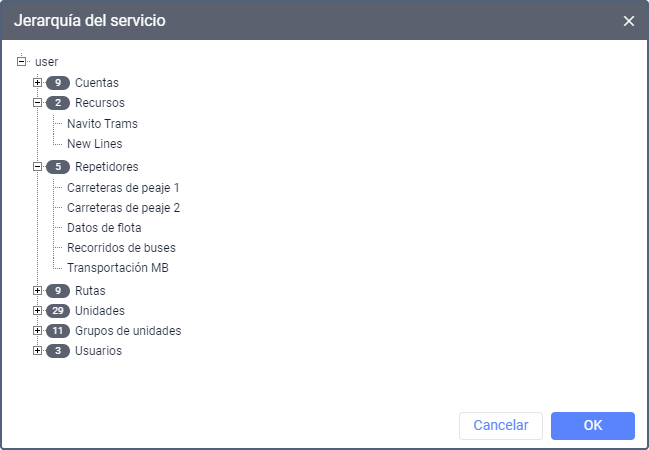Image resolution: width=649 pixels, height=450 pixels.
Task: Confirm with the OK button
Action: coord(593,425)
